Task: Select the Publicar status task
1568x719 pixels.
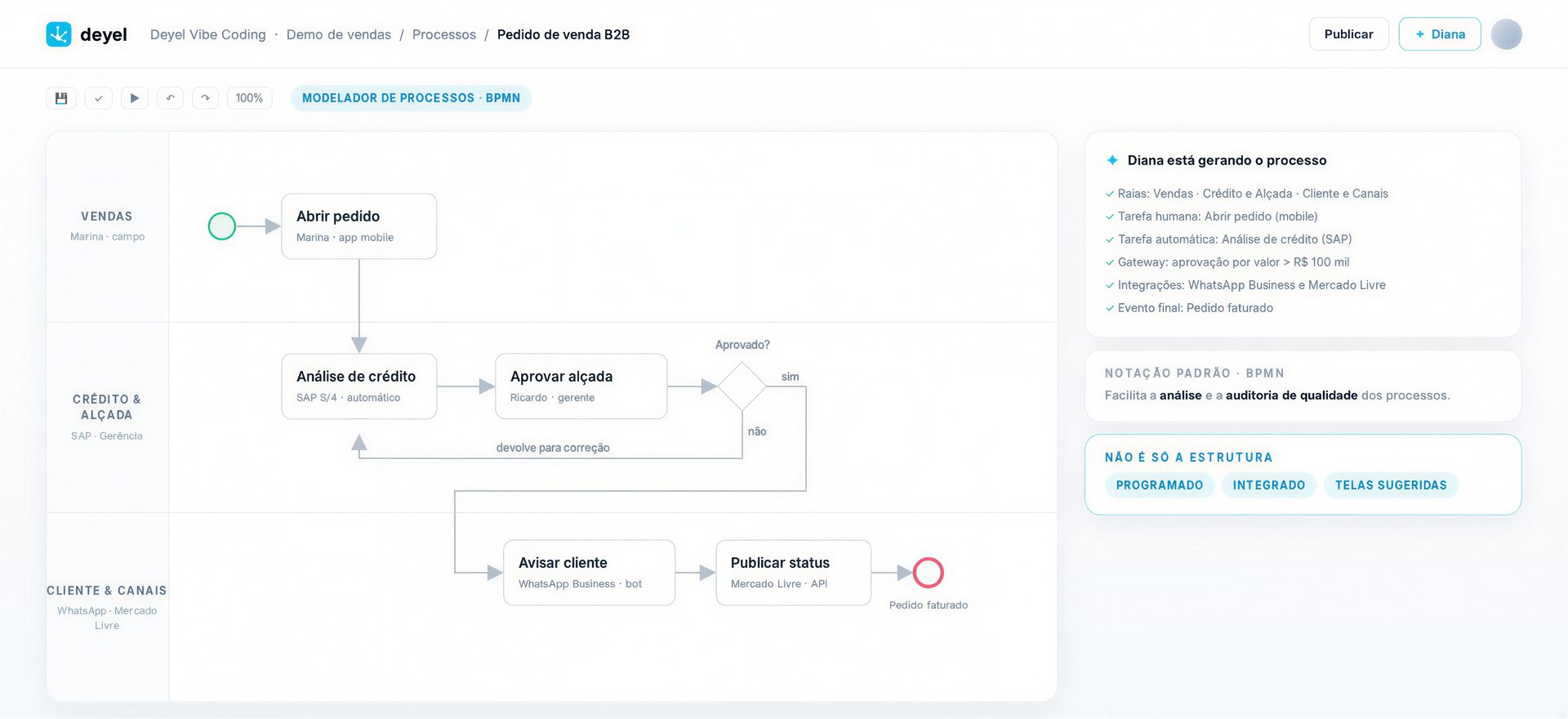Action: [794, 573]
